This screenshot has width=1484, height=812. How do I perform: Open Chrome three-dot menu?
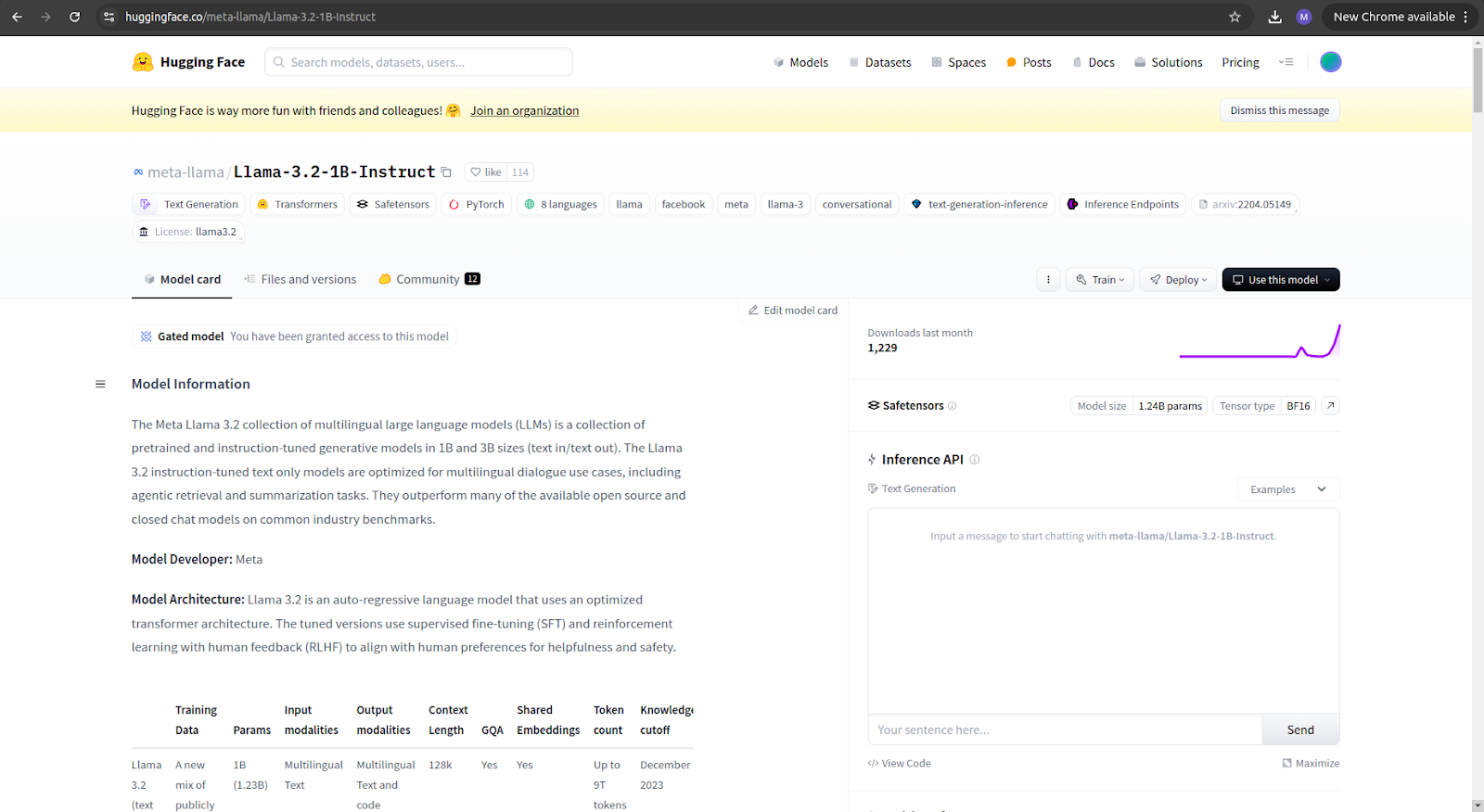point(1466,17)
